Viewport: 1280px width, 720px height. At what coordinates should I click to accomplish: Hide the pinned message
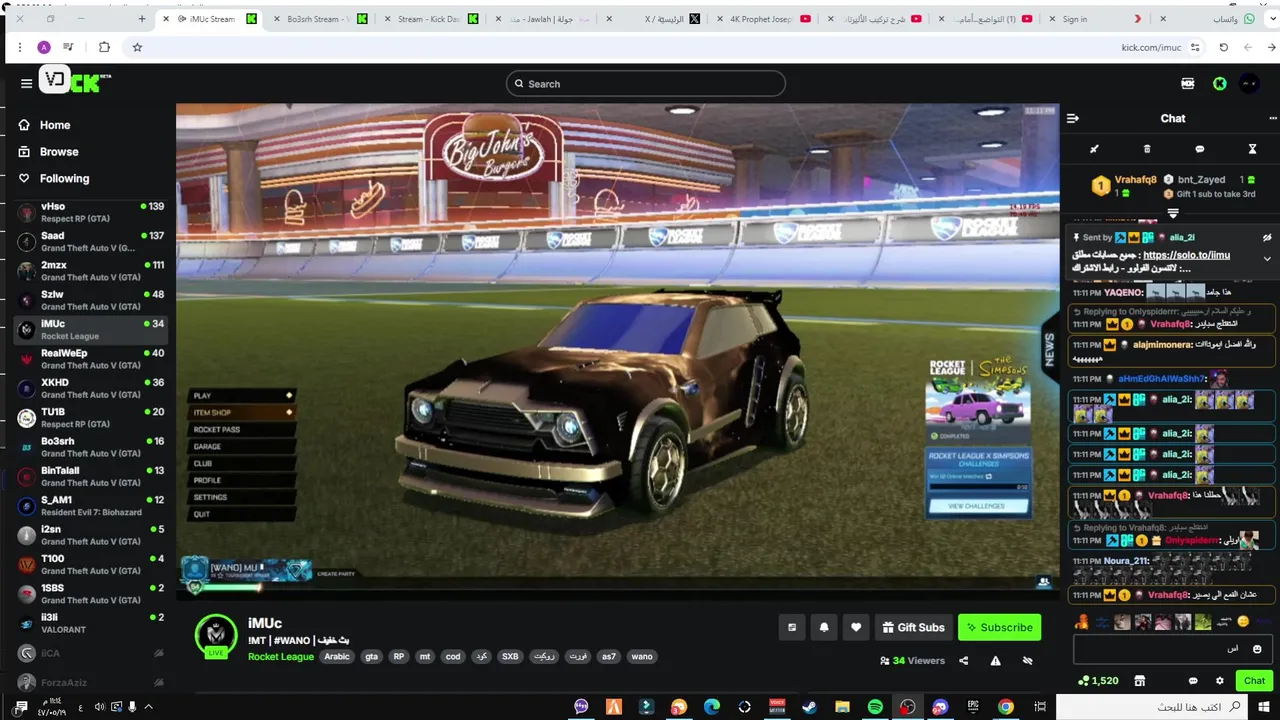1267,238
